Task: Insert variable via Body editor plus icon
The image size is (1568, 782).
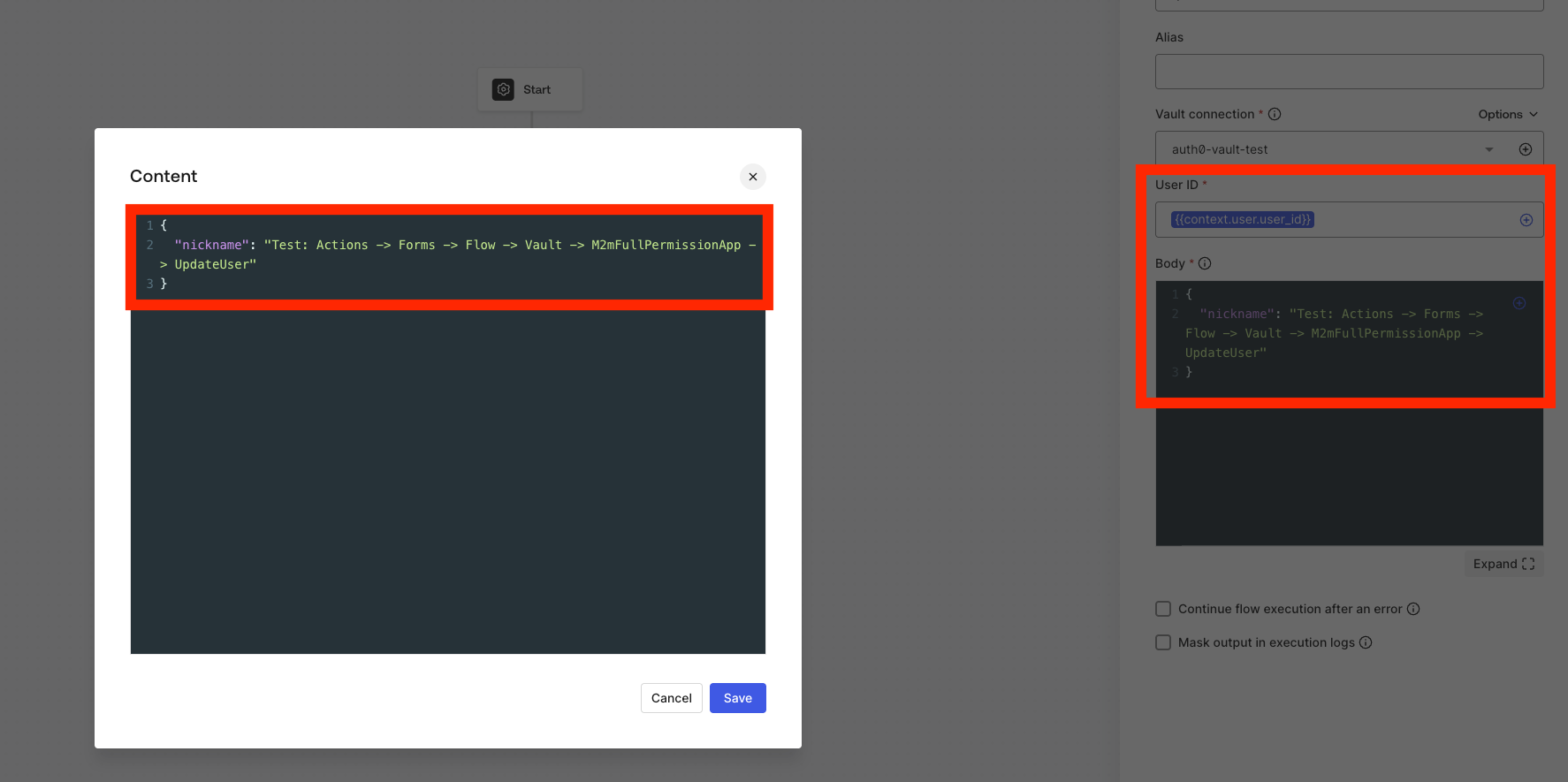Action: point(1519,303)
